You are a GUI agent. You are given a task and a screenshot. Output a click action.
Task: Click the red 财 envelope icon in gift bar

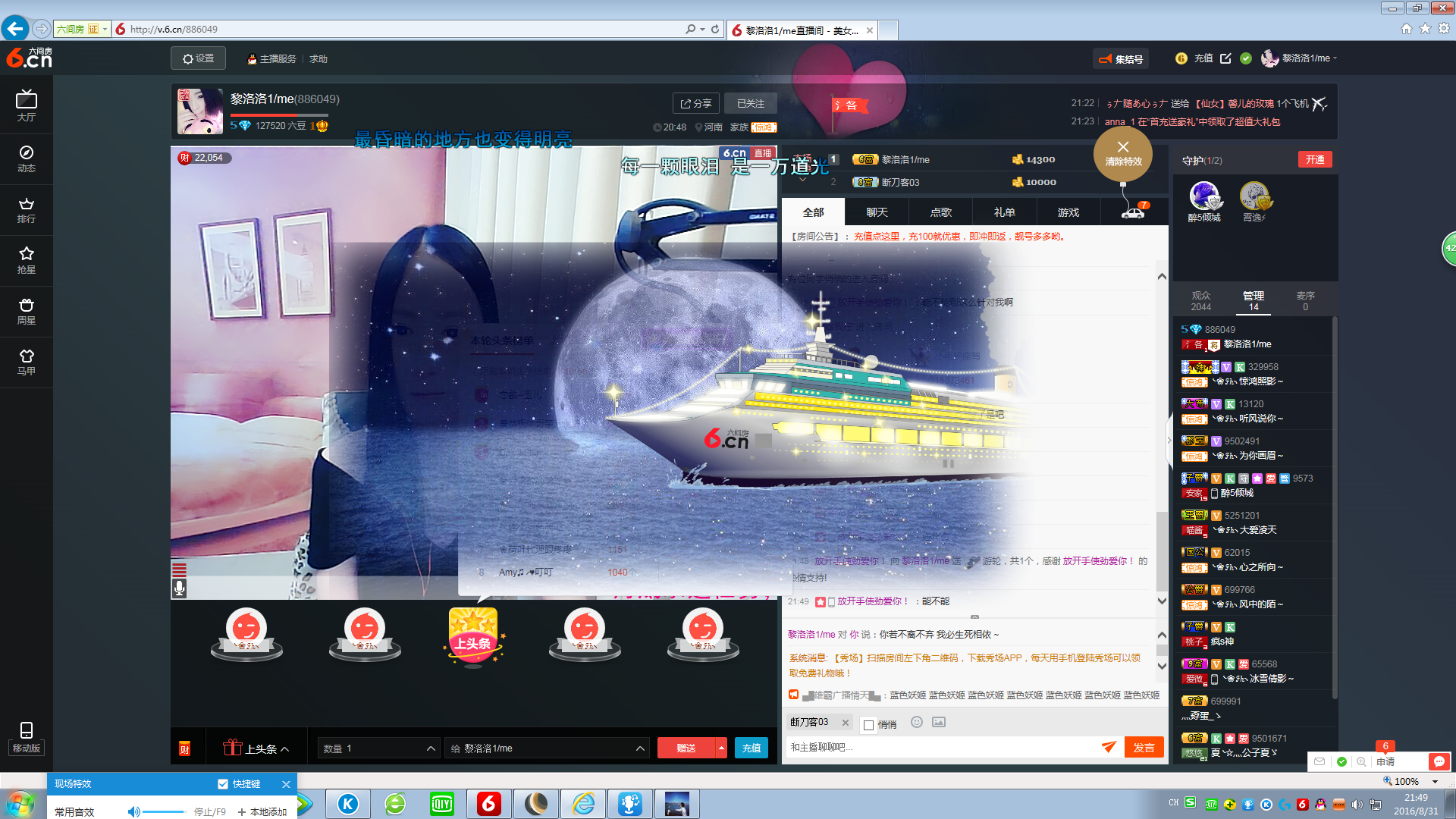(x=184, y=748)
